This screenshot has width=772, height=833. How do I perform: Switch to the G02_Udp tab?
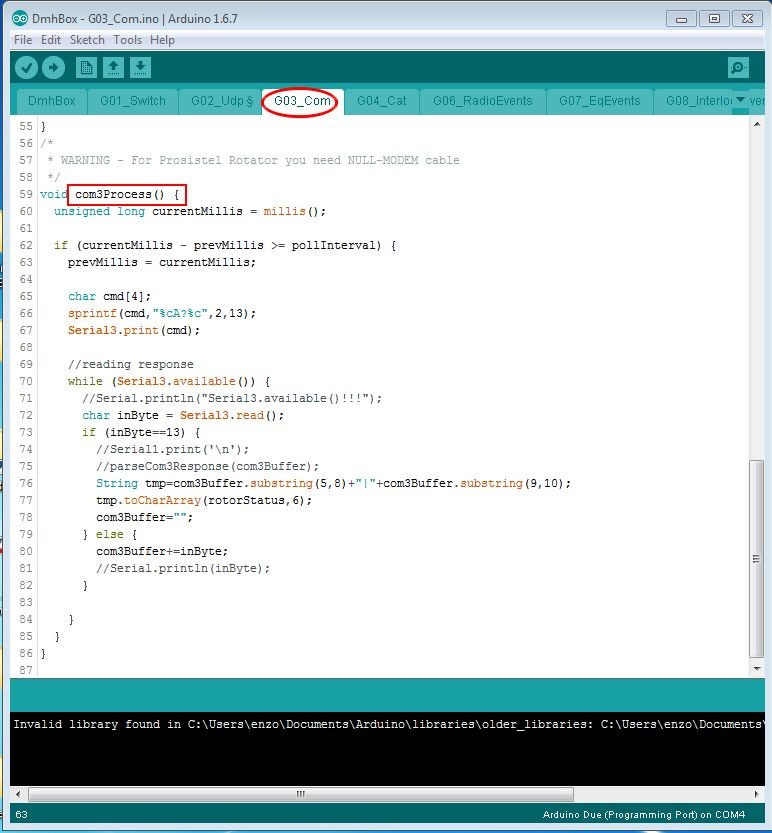222,101
